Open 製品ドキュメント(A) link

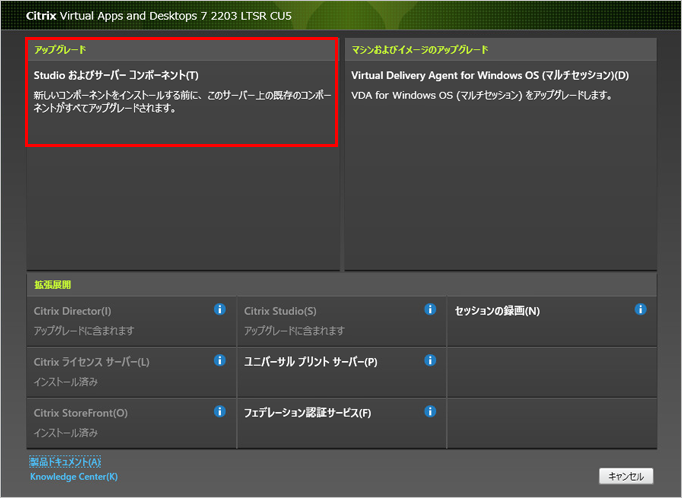[x=65, y=461]
